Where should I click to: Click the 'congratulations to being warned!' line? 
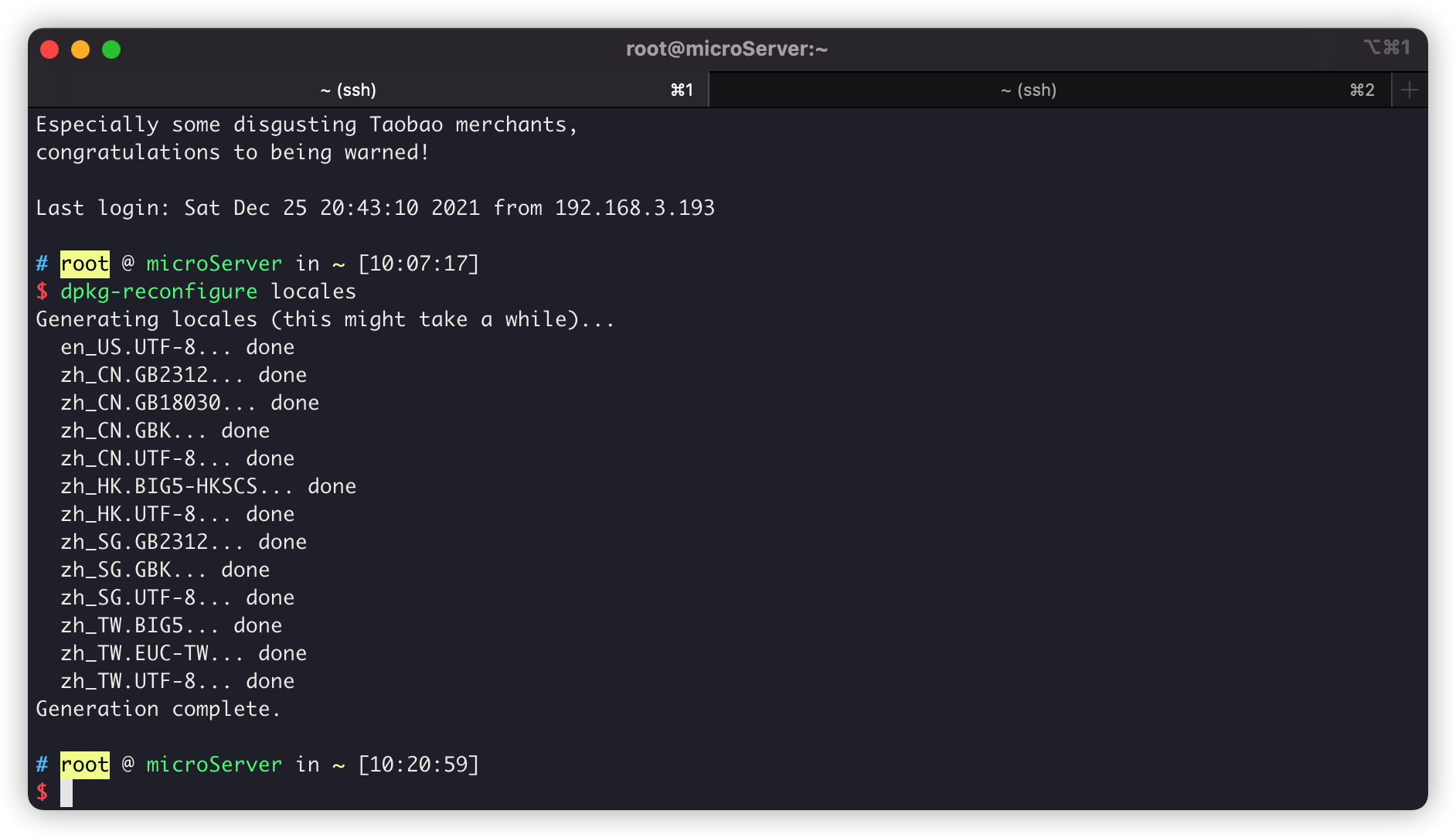point(233,152)
